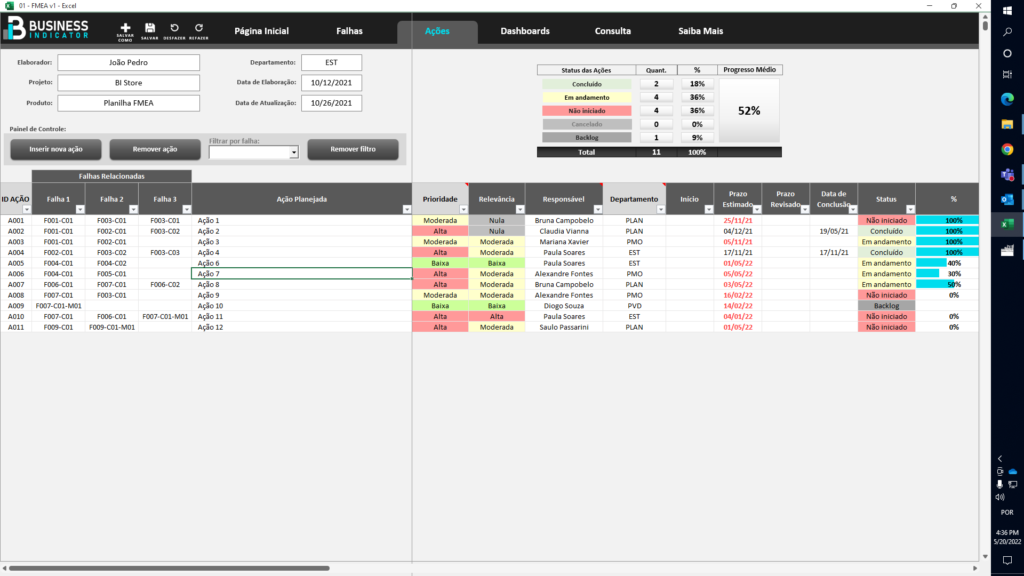This screenshot has width=1024, height=576.
Task: Open the Status column filter
Action: tap(908, 210)
